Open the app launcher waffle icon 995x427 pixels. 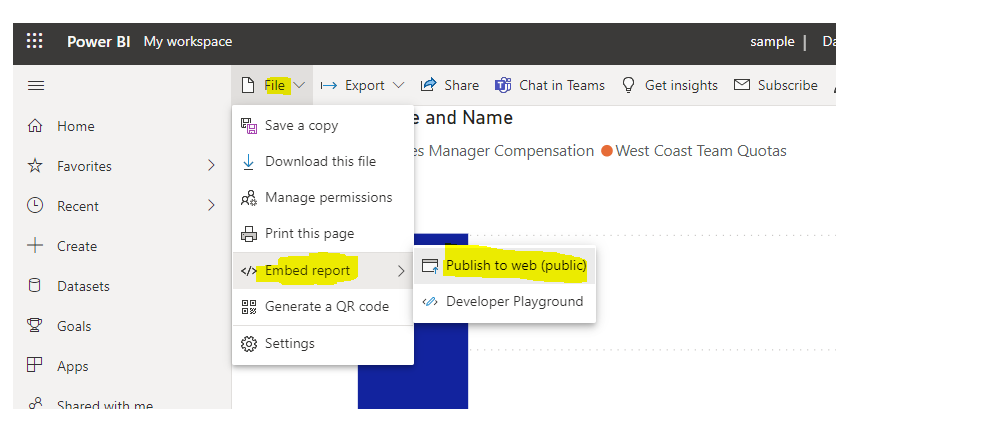(x=35, y=42)
